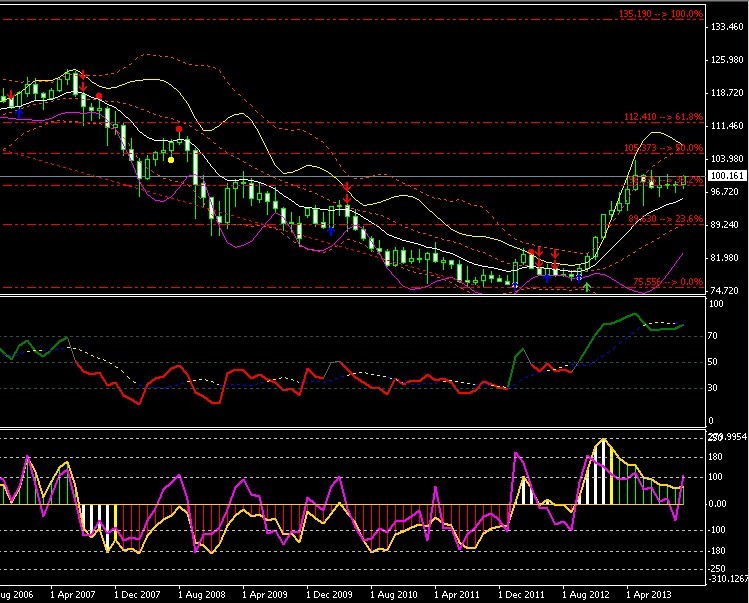Viewport: 749px width, 603px height.
Task: Select the 74.720 price axis label
Action: [724, 291]
